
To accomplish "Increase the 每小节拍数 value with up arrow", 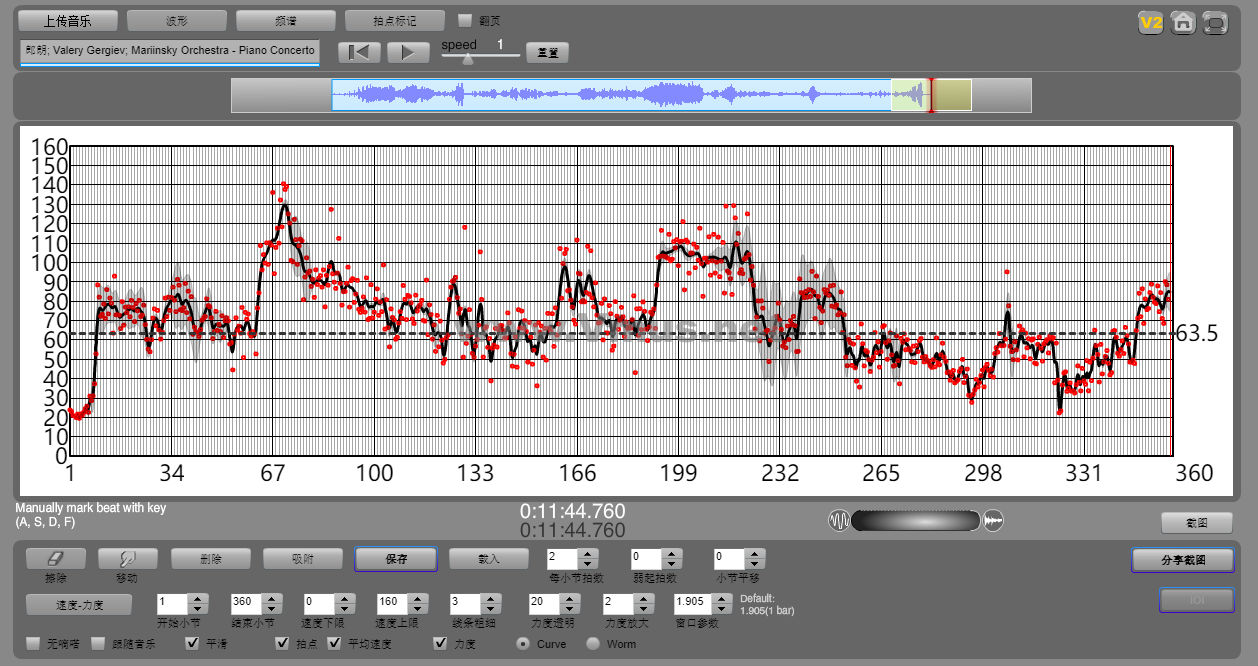I will 589,554.
